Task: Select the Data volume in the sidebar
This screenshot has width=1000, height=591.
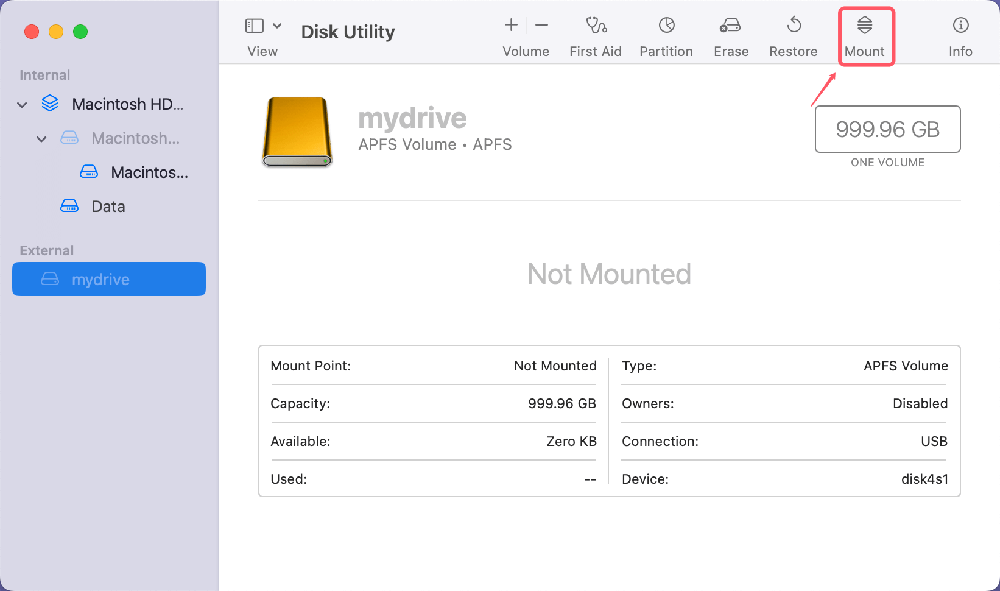Action: (107, 206)
